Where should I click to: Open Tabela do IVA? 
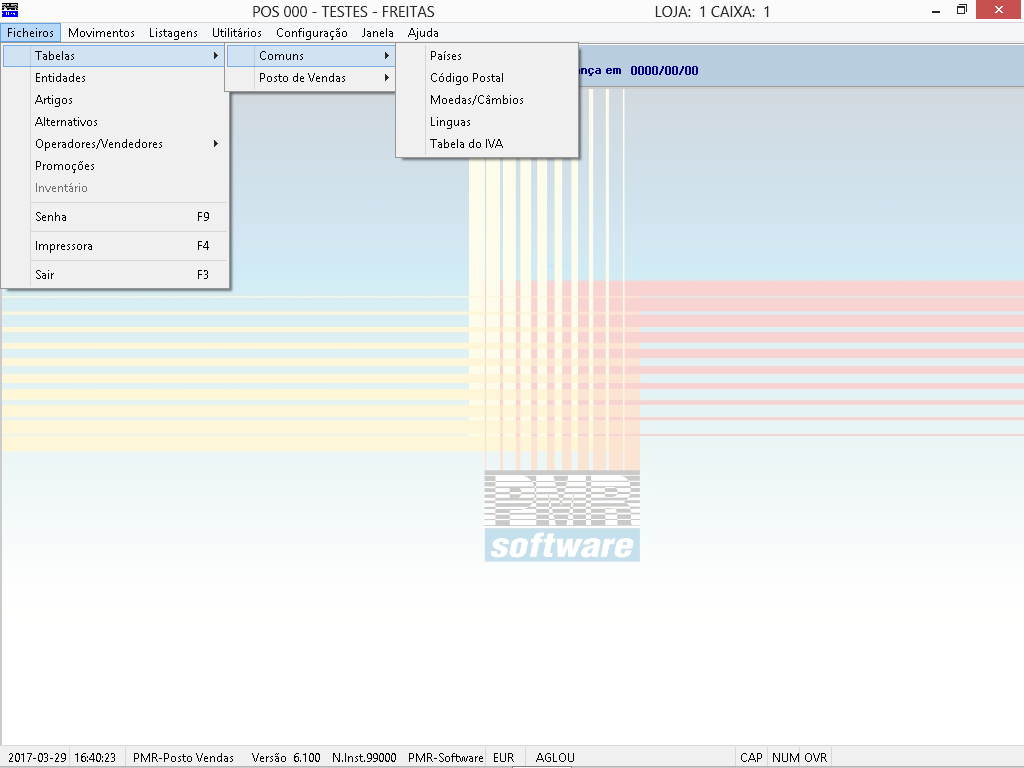[x=466, y=144]
